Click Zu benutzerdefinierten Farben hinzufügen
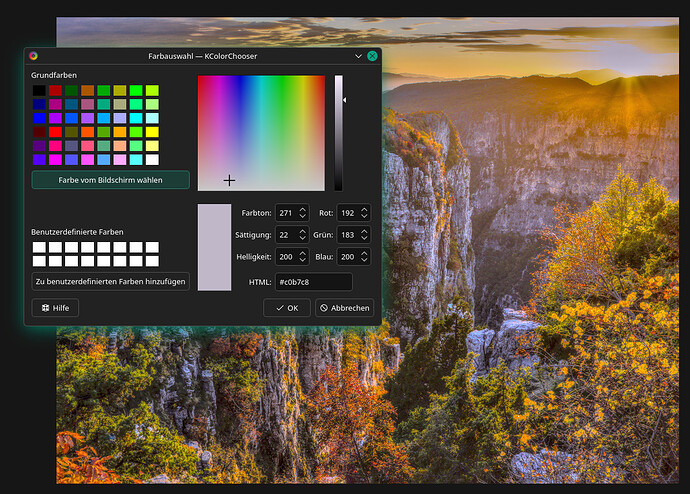This screenshot has height=494, width=690. (110, 282)
